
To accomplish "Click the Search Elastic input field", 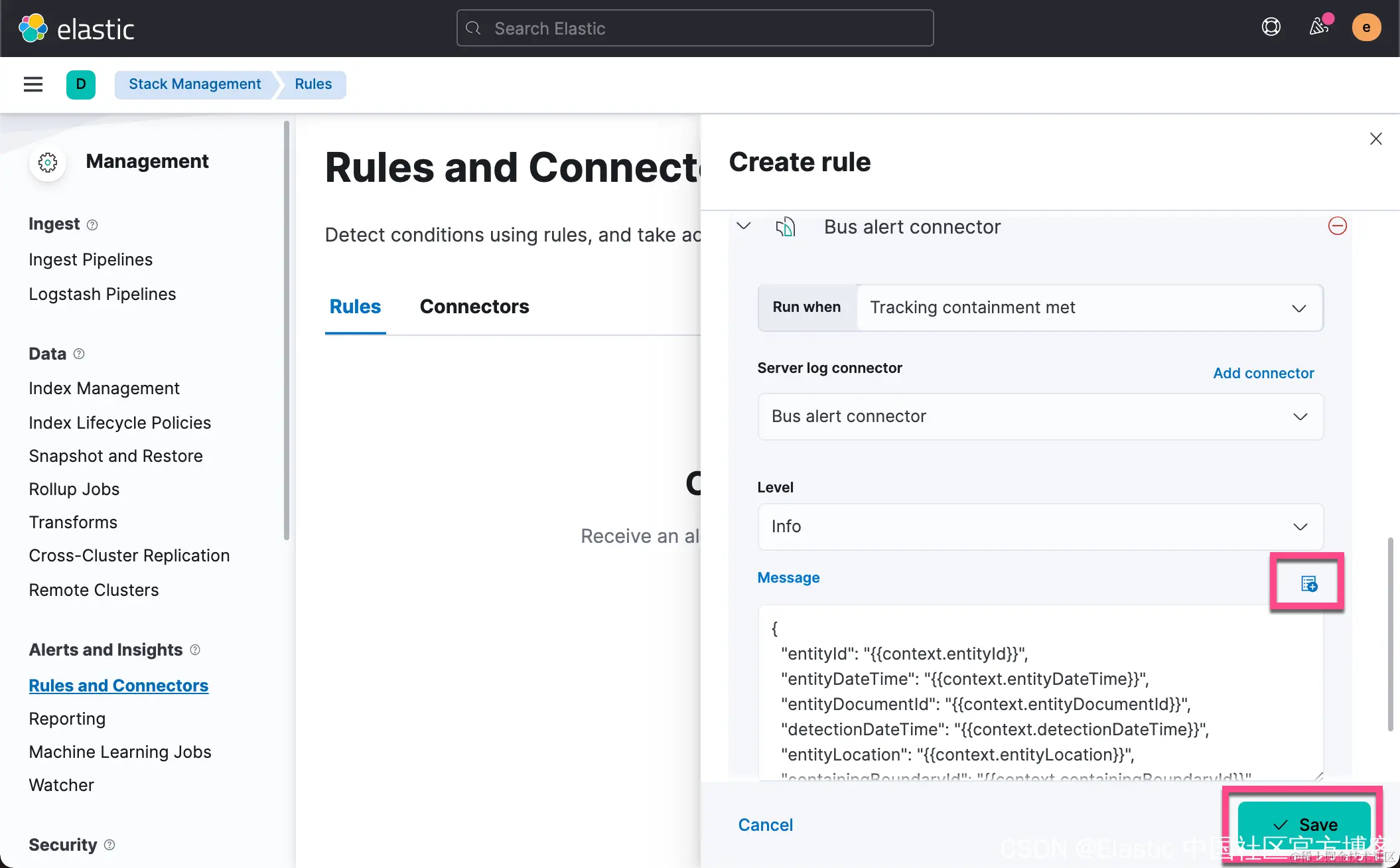I will coord(695,29).
